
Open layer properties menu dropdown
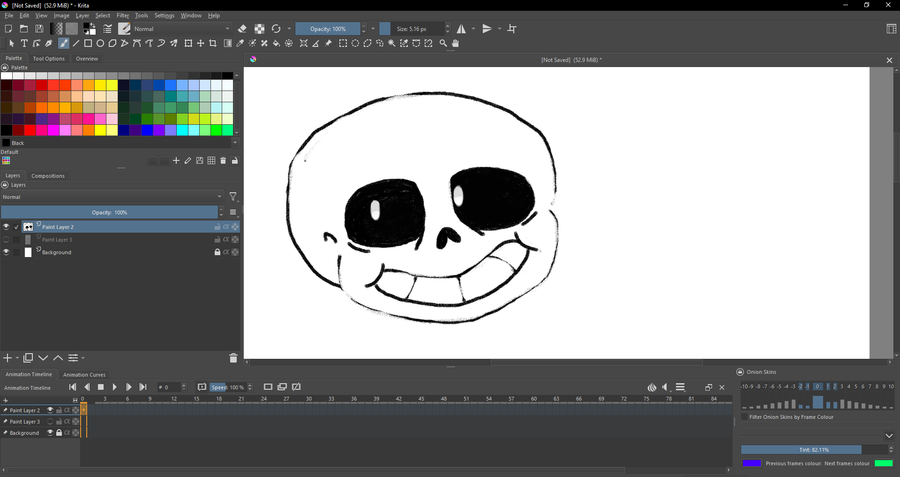[x=76, y=358]
